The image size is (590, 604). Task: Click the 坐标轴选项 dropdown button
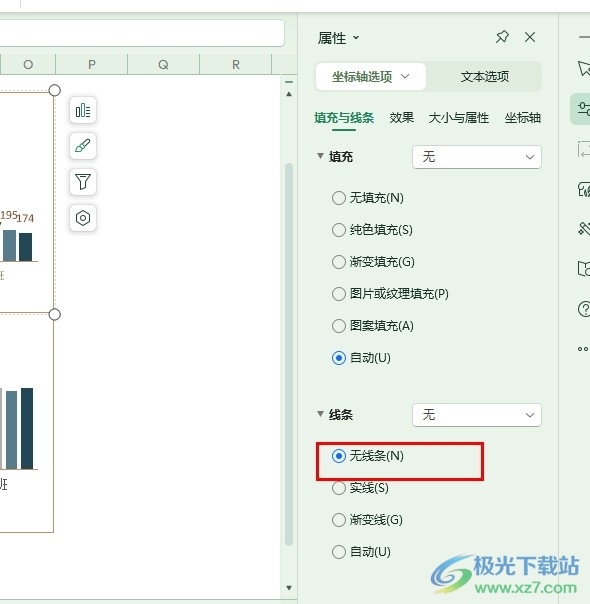point(370,77)
